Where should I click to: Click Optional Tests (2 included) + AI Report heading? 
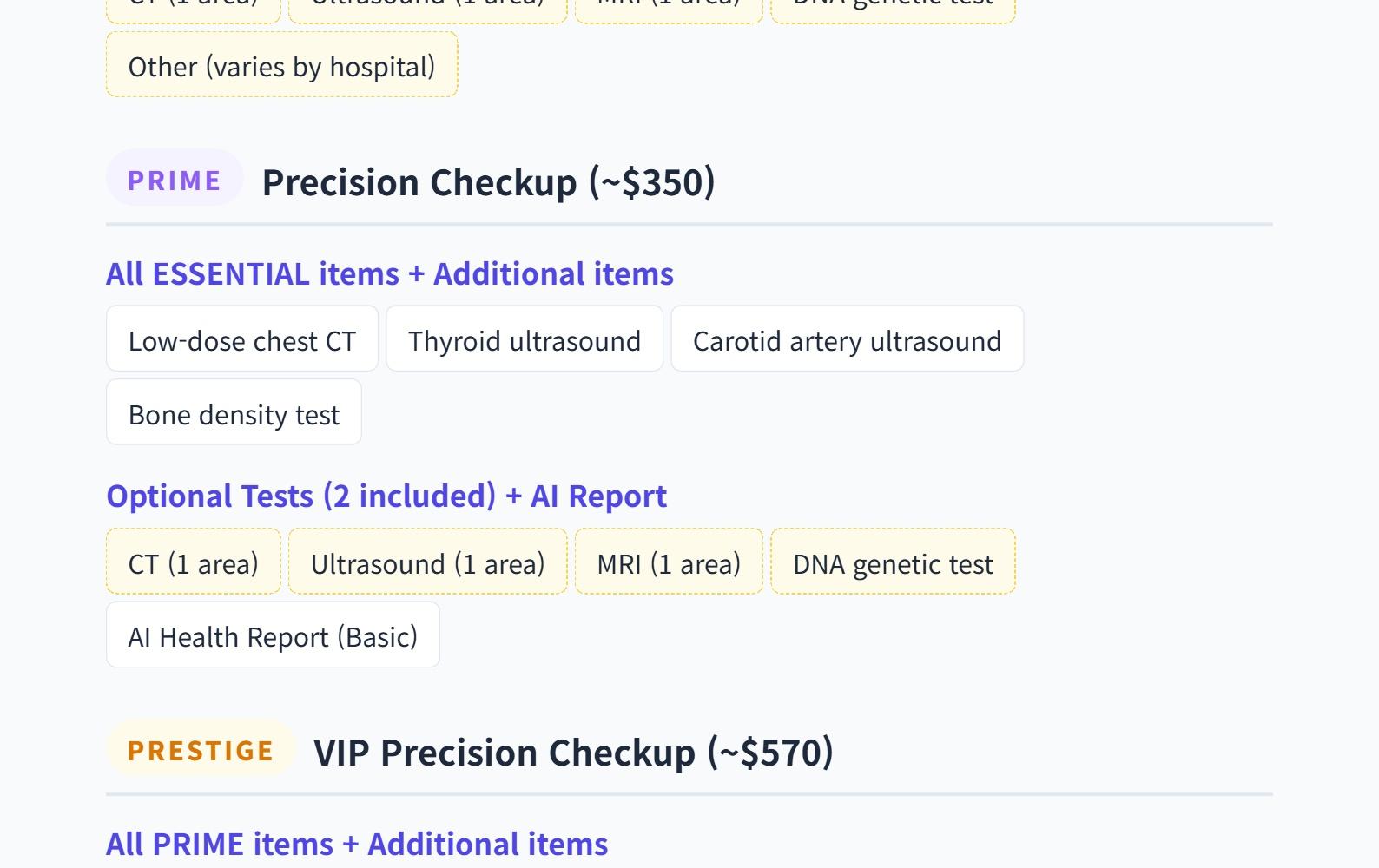pyautogui.click(x=386, y=496)
